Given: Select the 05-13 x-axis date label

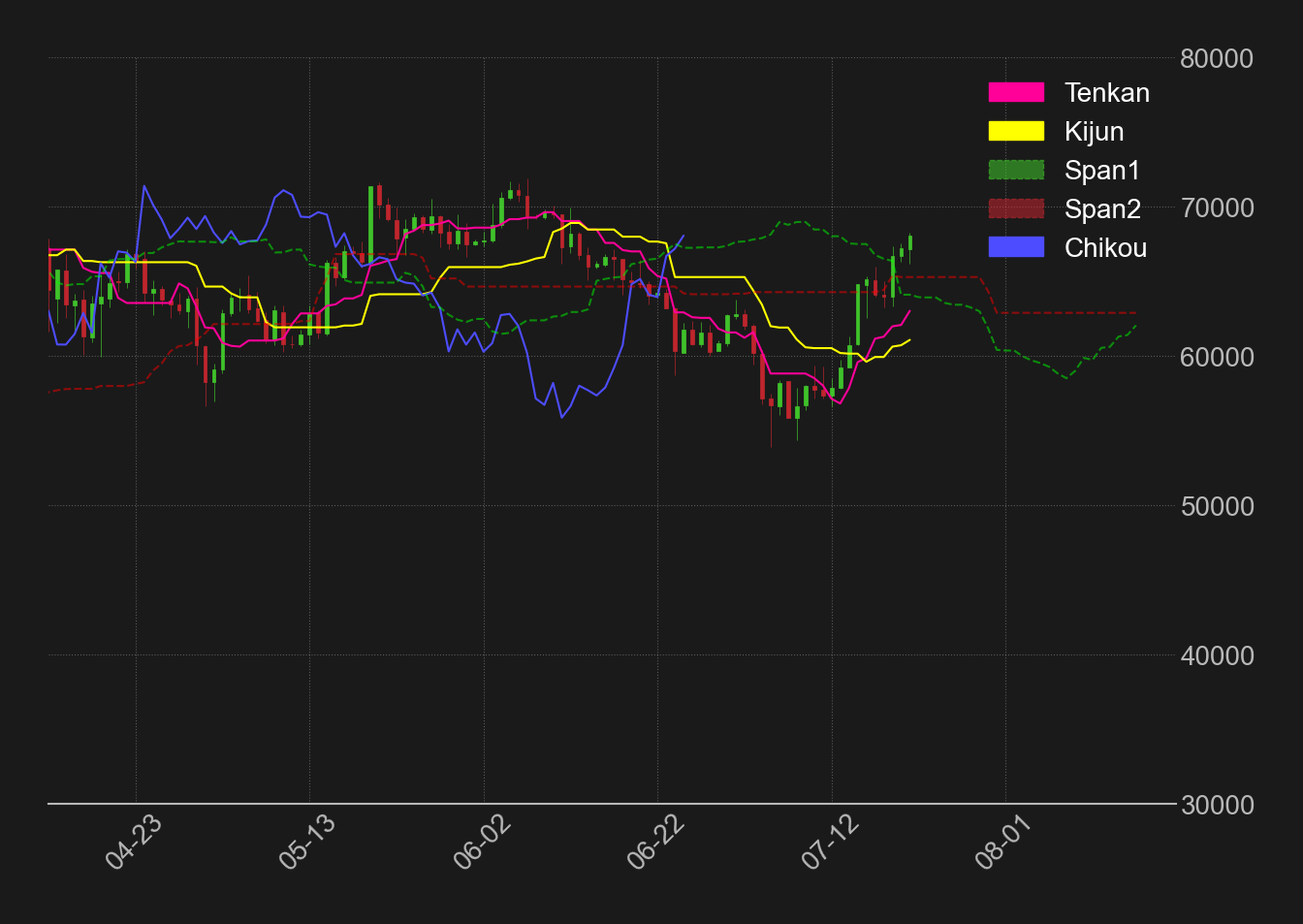Looking at the screenshot, I should point(306,843).
